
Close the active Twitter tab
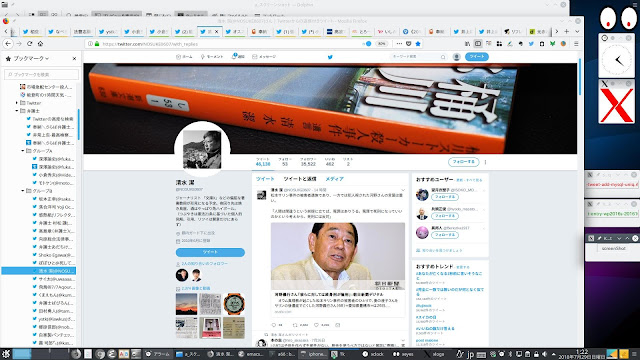(217, 31)
